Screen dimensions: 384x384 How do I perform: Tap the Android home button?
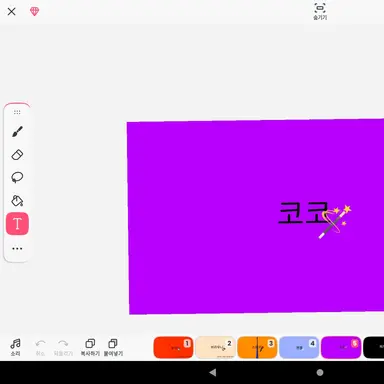[320, 372]
